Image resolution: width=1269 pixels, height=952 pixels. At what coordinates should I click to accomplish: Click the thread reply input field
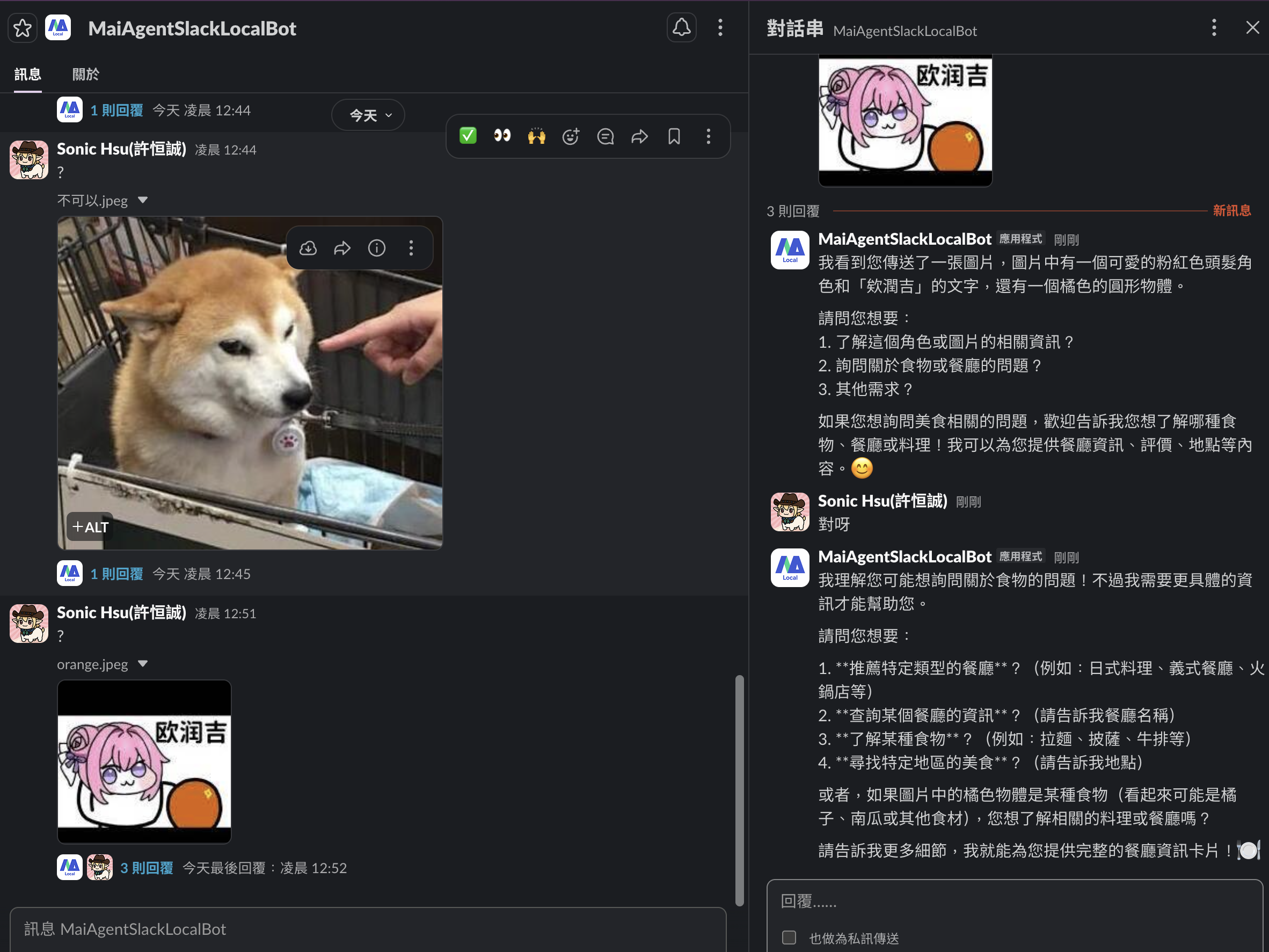coord(1010,902)
